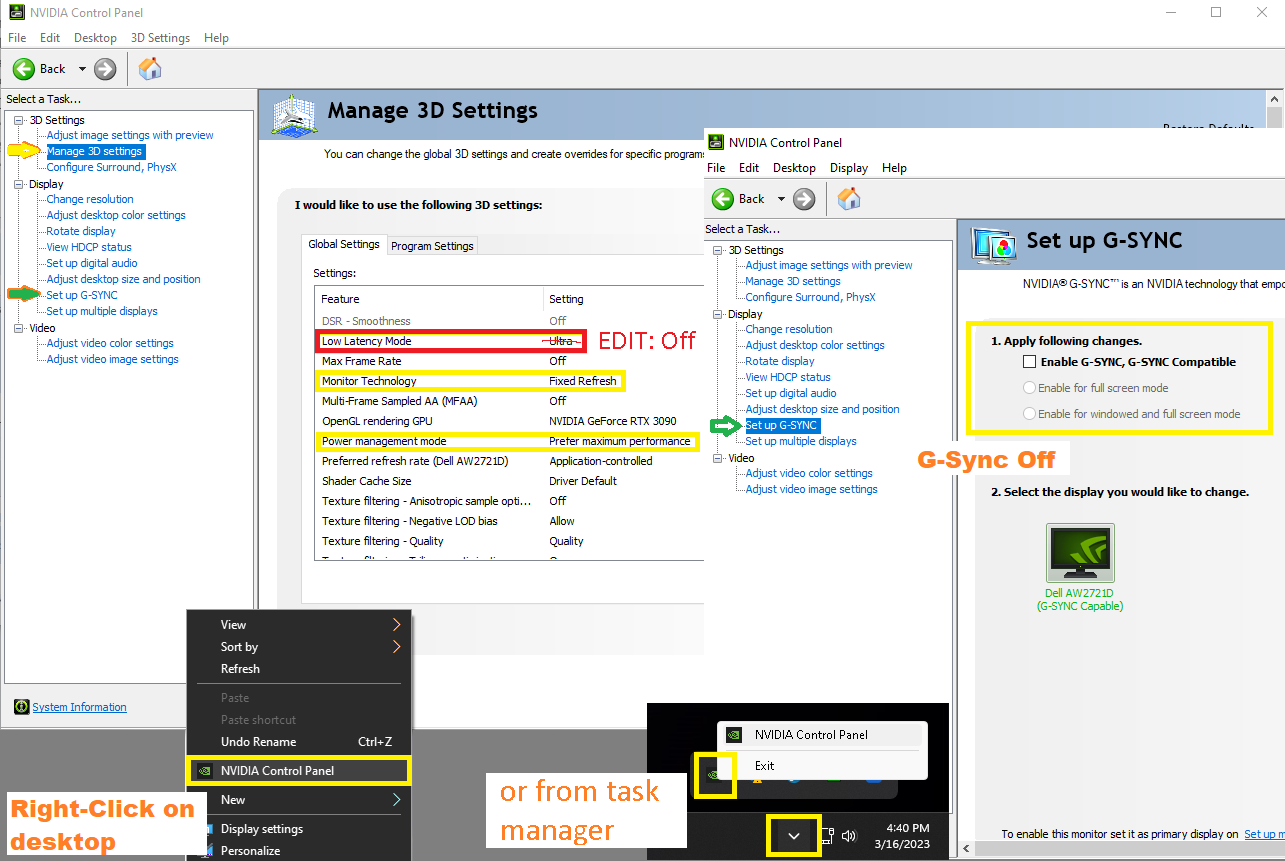Click the taskbar clock showing 4:40 PM
Image resolution: width=1285 pixels, height=861 pixels.
click(x=901, y=836)
